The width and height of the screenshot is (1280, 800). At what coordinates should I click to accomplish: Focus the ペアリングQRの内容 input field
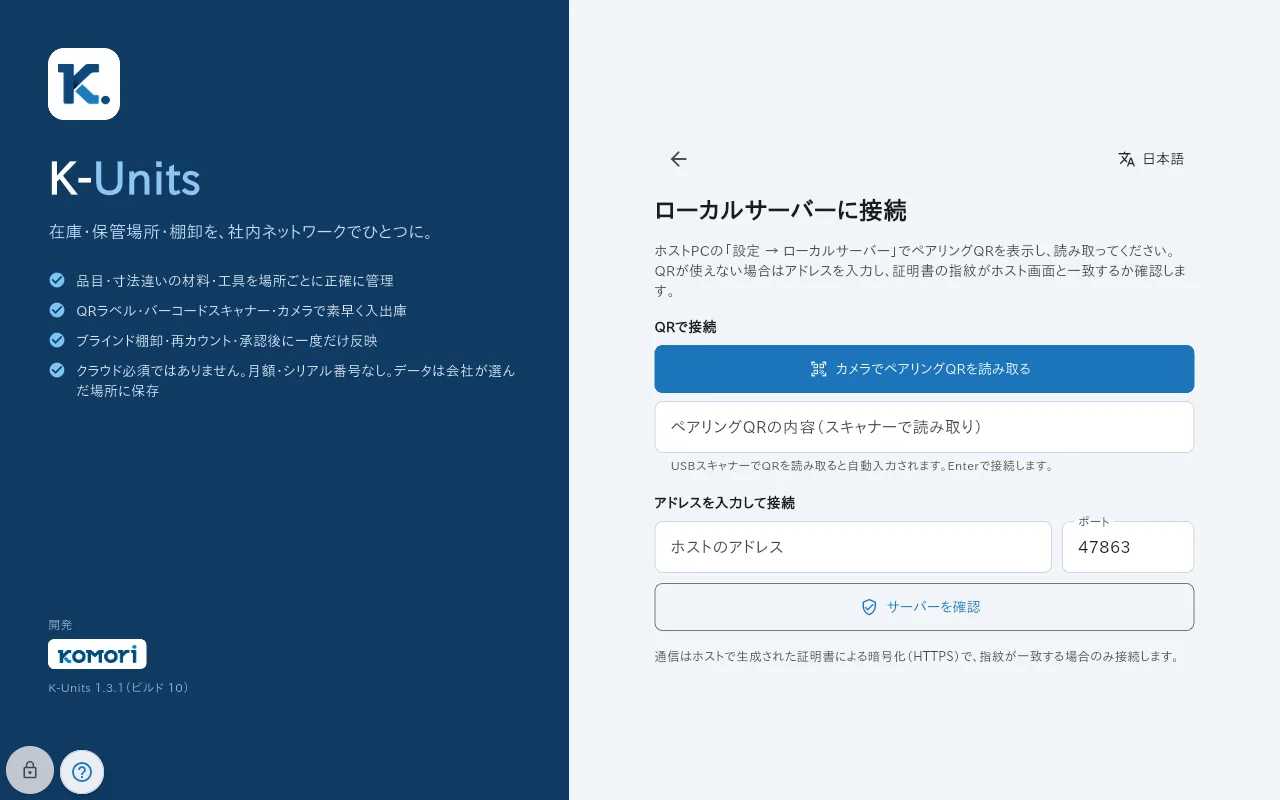tap(924, 427)
